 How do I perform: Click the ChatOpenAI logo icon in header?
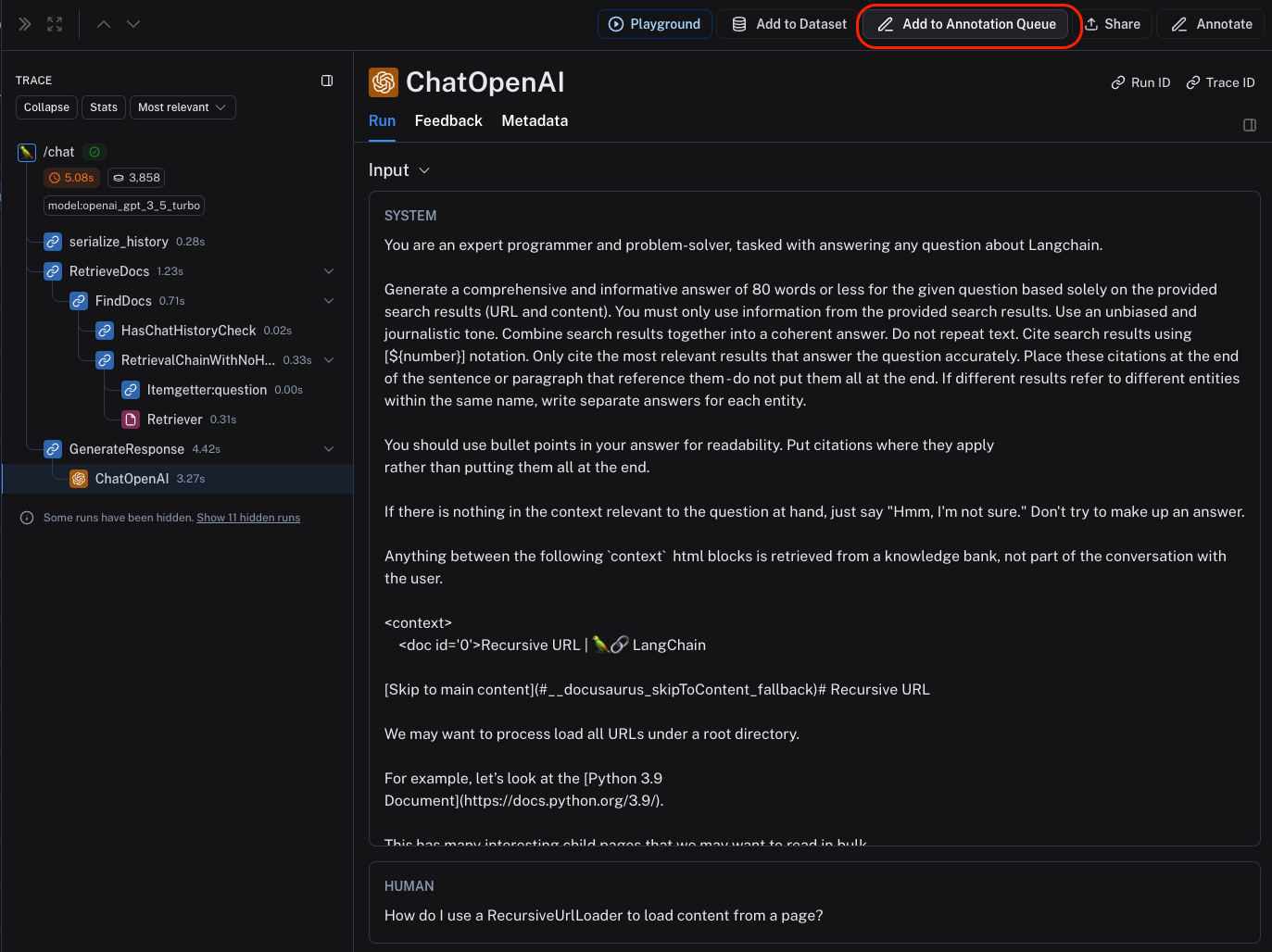point(384,82)
